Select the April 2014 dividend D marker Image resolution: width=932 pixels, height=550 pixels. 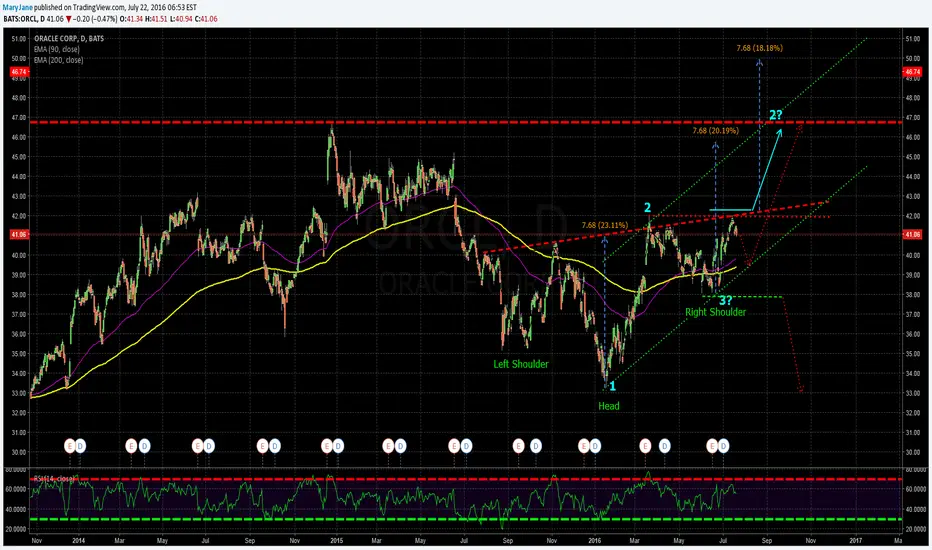click(x=144, y=445)
